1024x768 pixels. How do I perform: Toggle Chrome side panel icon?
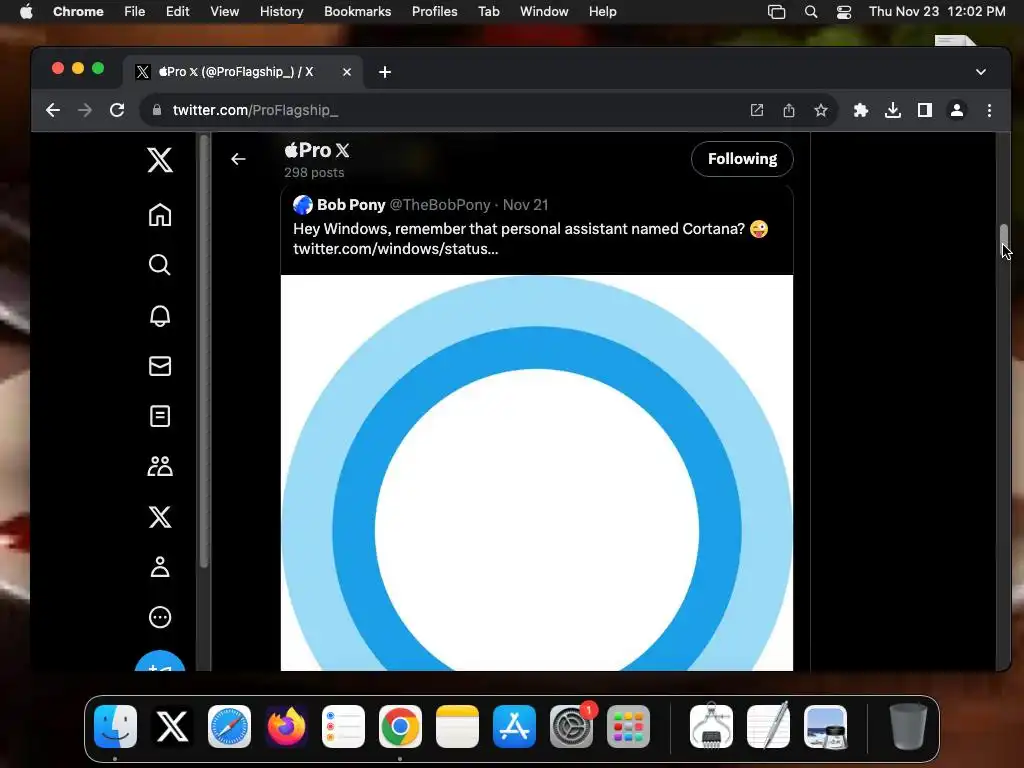925,110
